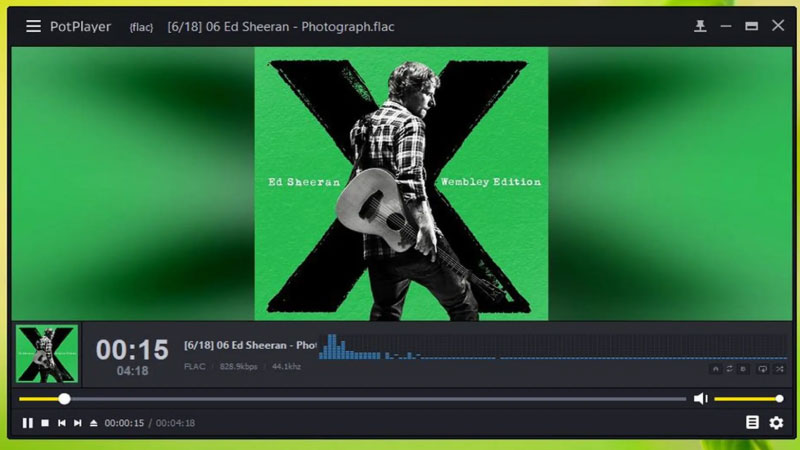Click the large 00:15 elapsed time display
This screenshot has width=800, height=450.
[x=132, y=349]
